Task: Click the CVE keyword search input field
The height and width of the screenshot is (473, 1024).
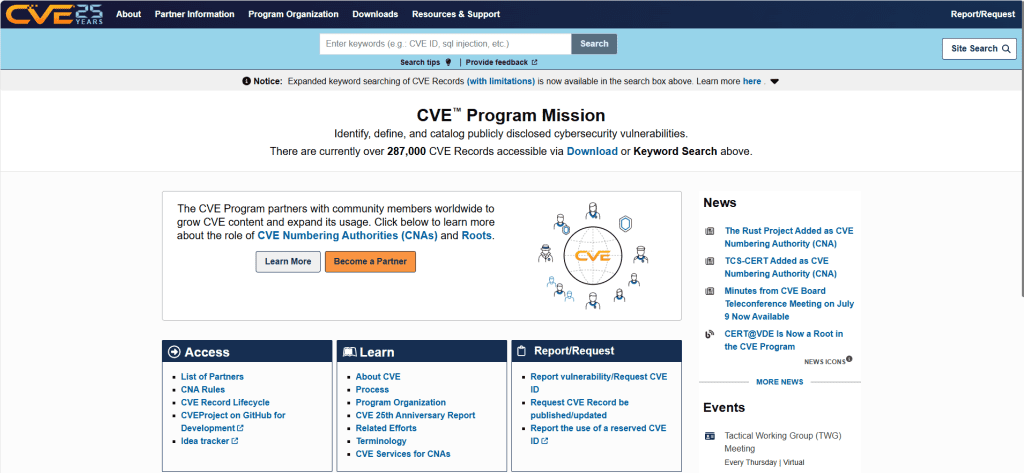Action: tap(445, 44)
